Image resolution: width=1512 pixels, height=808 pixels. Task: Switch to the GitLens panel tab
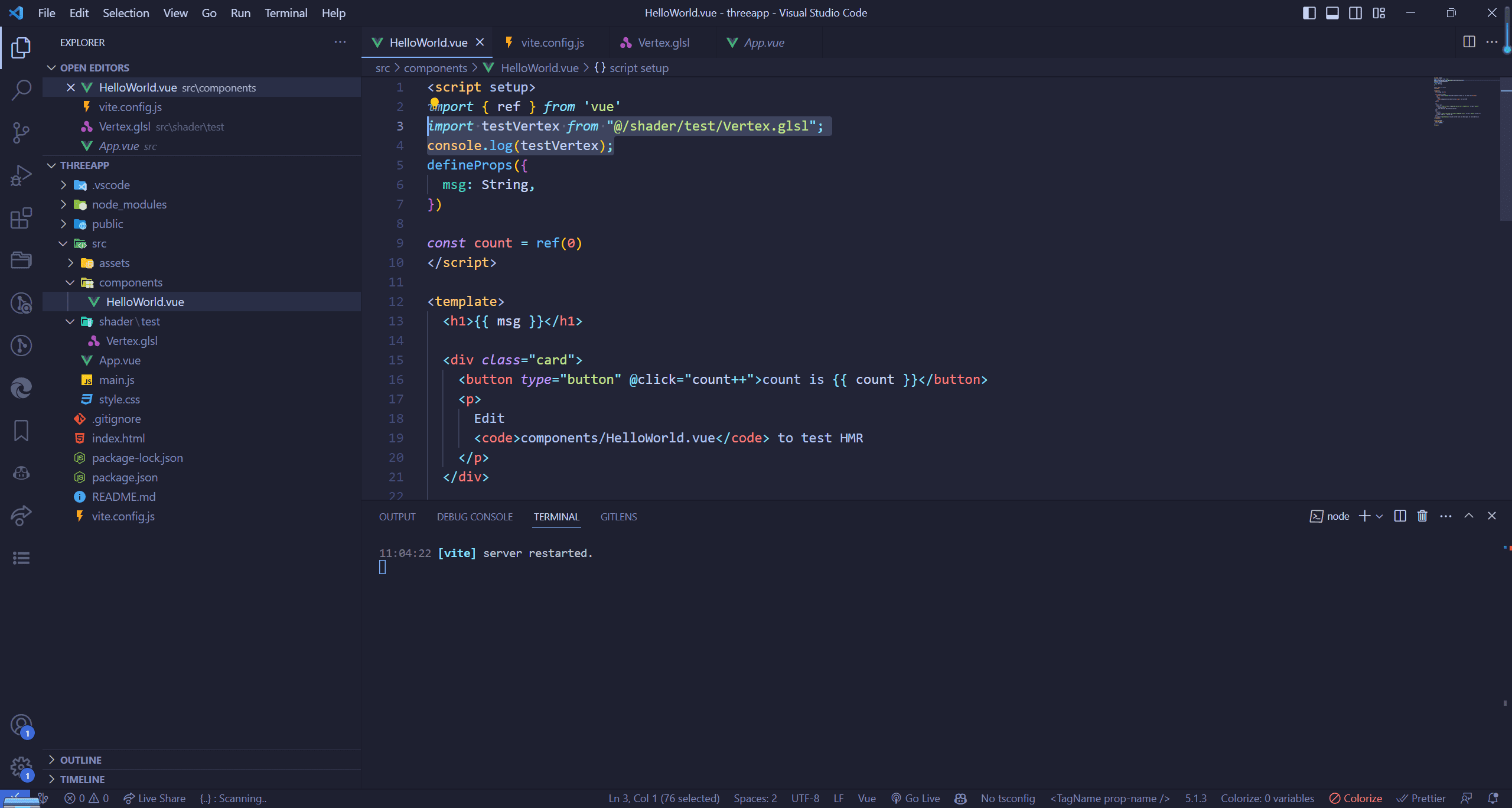click(x=618, y=517)
